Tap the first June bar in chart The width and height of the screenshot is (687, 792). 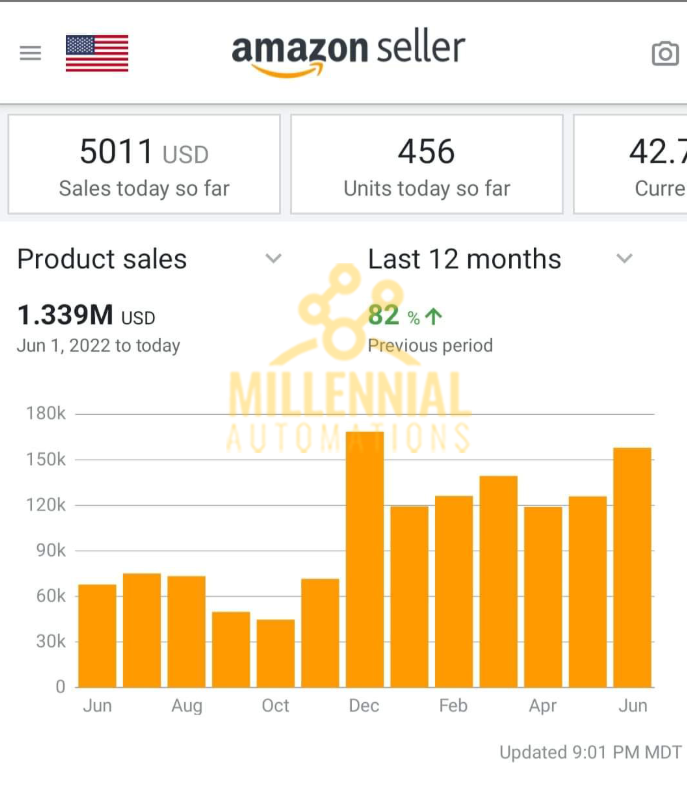[x=97, y=636]
